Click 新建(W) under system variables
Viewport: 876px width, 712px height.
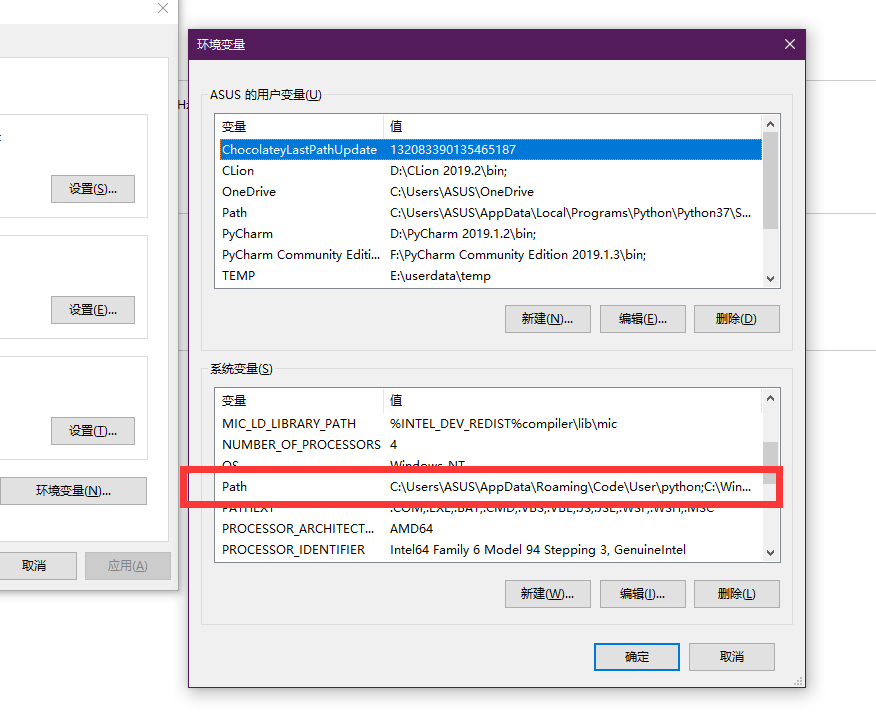click(546, 593)
